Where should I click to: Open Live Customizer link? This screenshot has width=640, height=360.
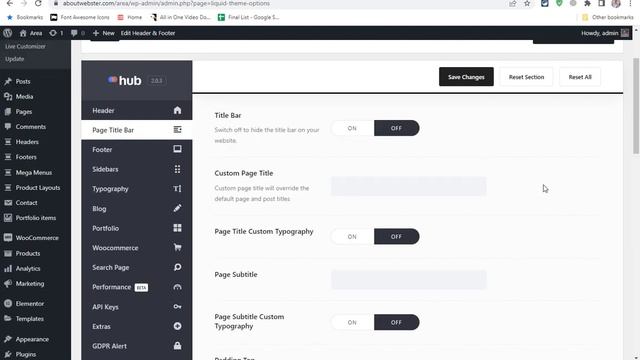[x=25, y=46]
